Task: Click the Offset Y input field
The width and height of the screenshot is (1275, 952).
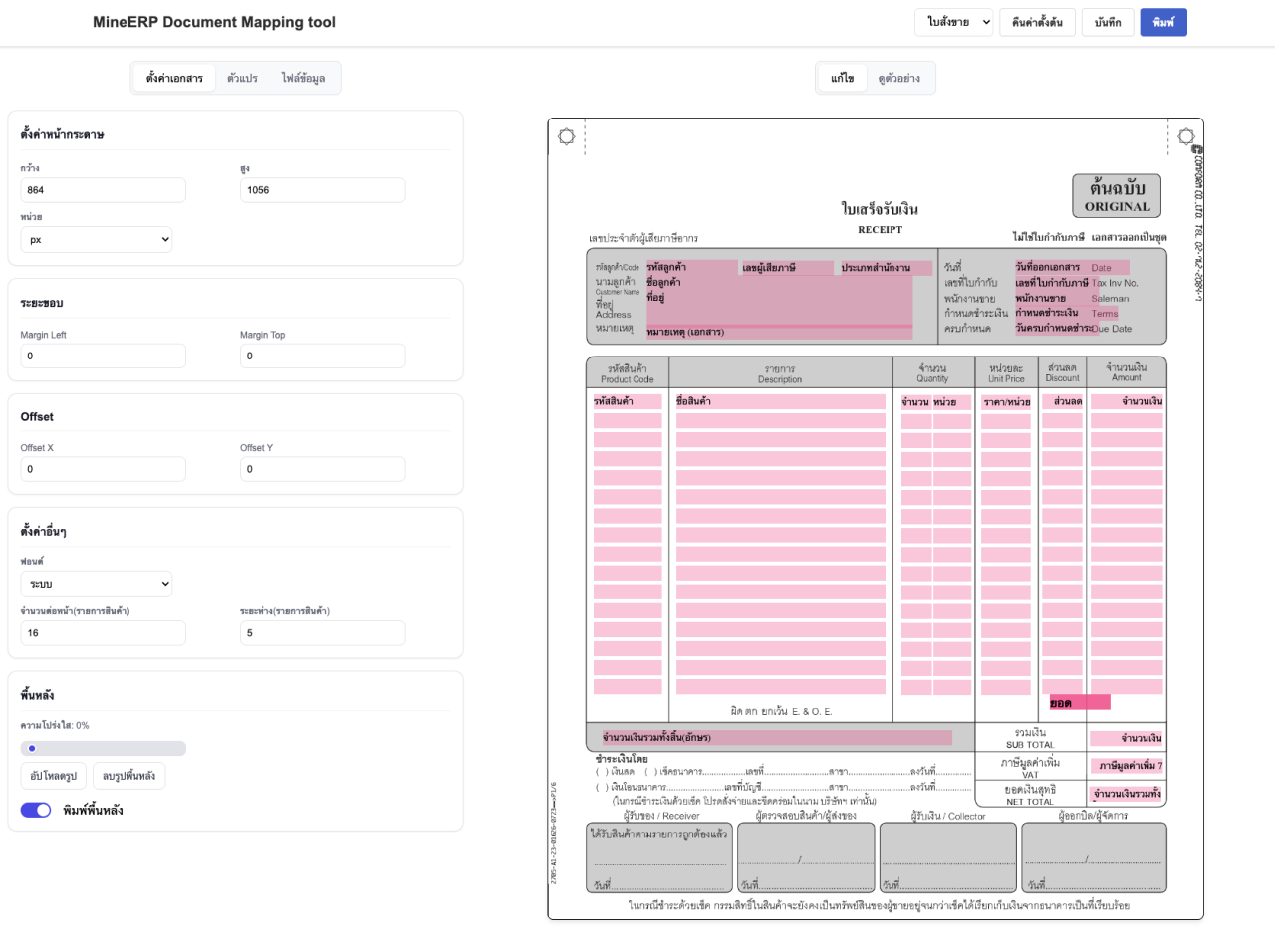Action: click(322, 469)
